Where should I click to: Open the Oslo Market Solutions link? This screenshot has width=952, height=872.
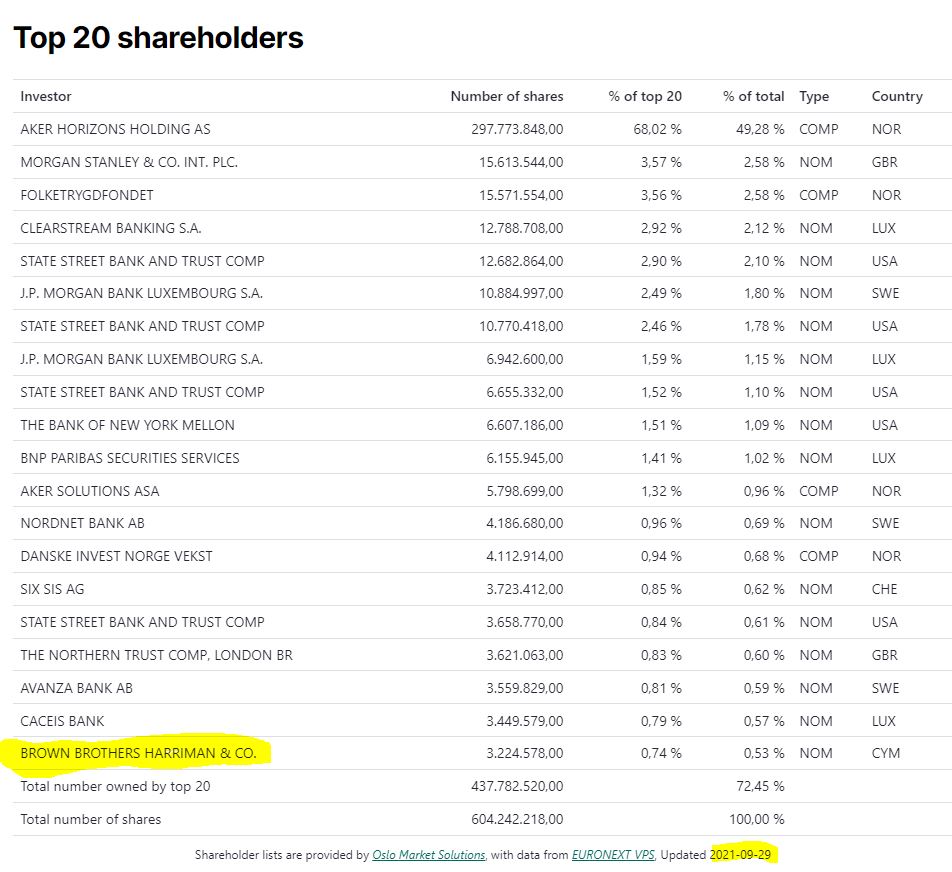[x=428, y=855]
